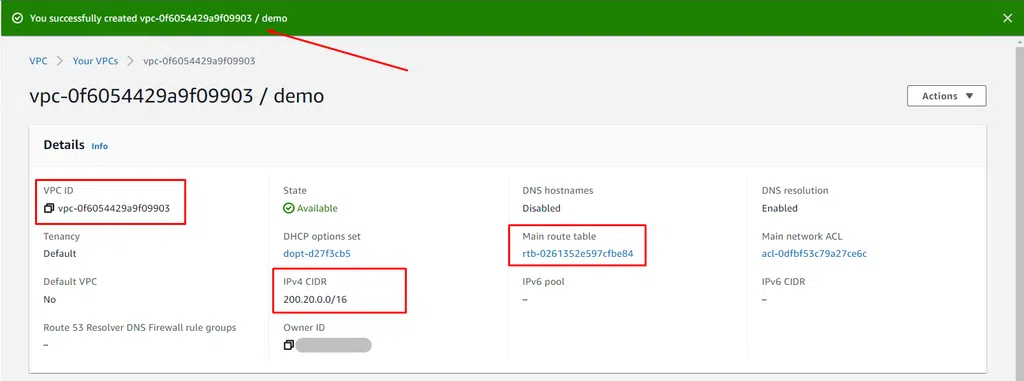Click the Available state status
1024x381 pixels.
point(310,208)
